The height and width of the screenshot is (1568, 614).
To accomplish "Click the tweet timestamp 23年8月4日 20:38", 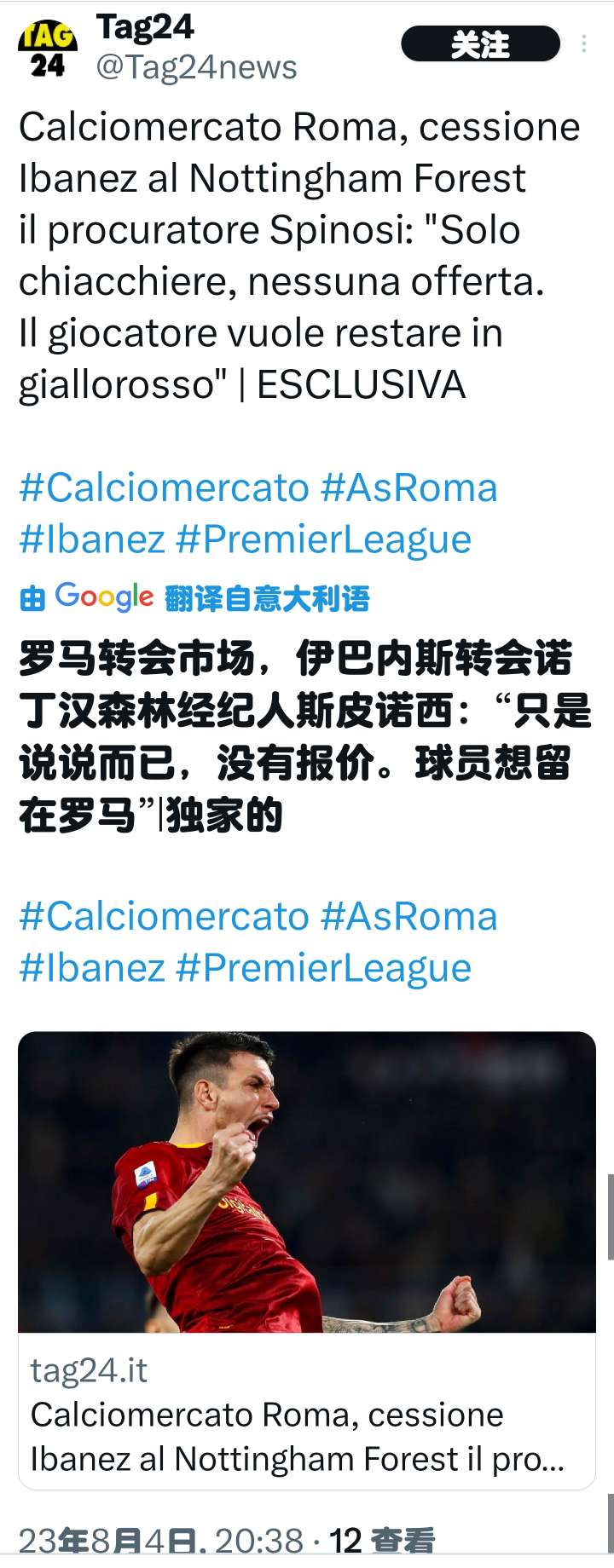I will (x=161, y=1541).
